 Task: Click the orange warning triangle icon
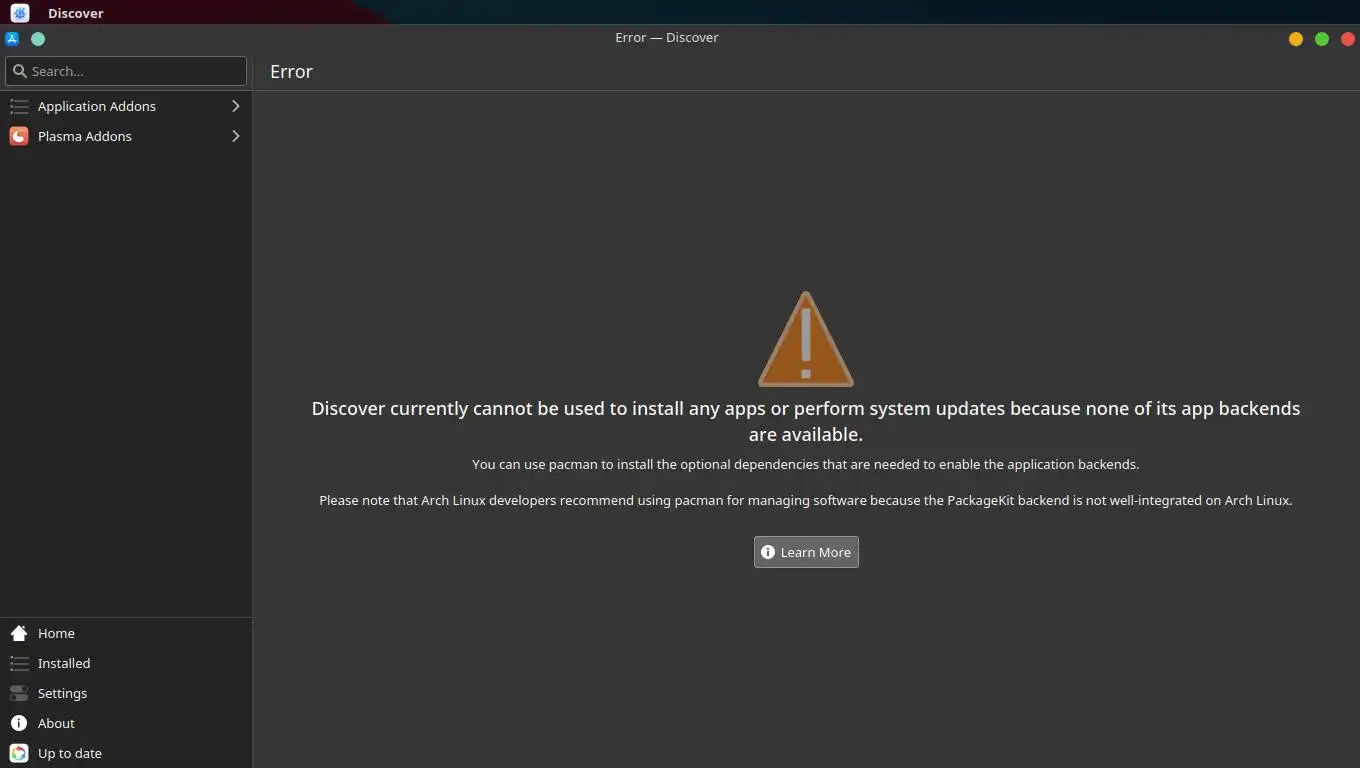[x=806, y=339]
